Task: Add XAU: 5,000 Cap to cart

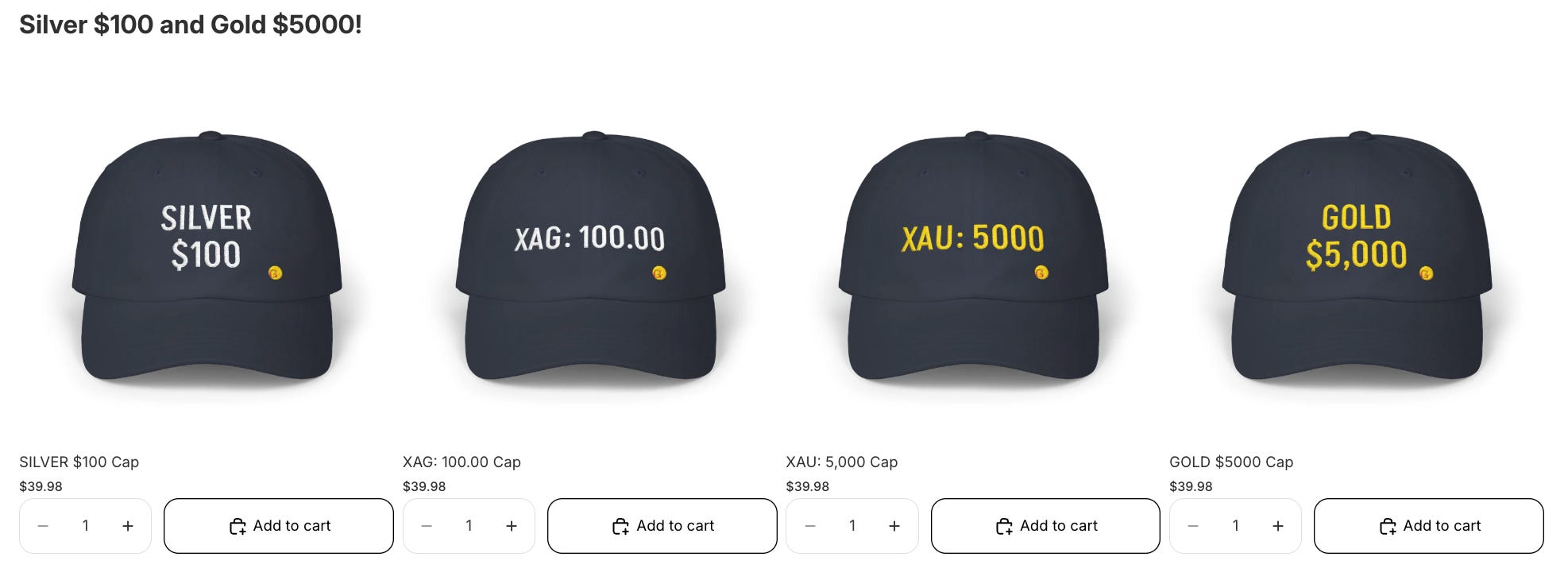Action: (1045, 526)
